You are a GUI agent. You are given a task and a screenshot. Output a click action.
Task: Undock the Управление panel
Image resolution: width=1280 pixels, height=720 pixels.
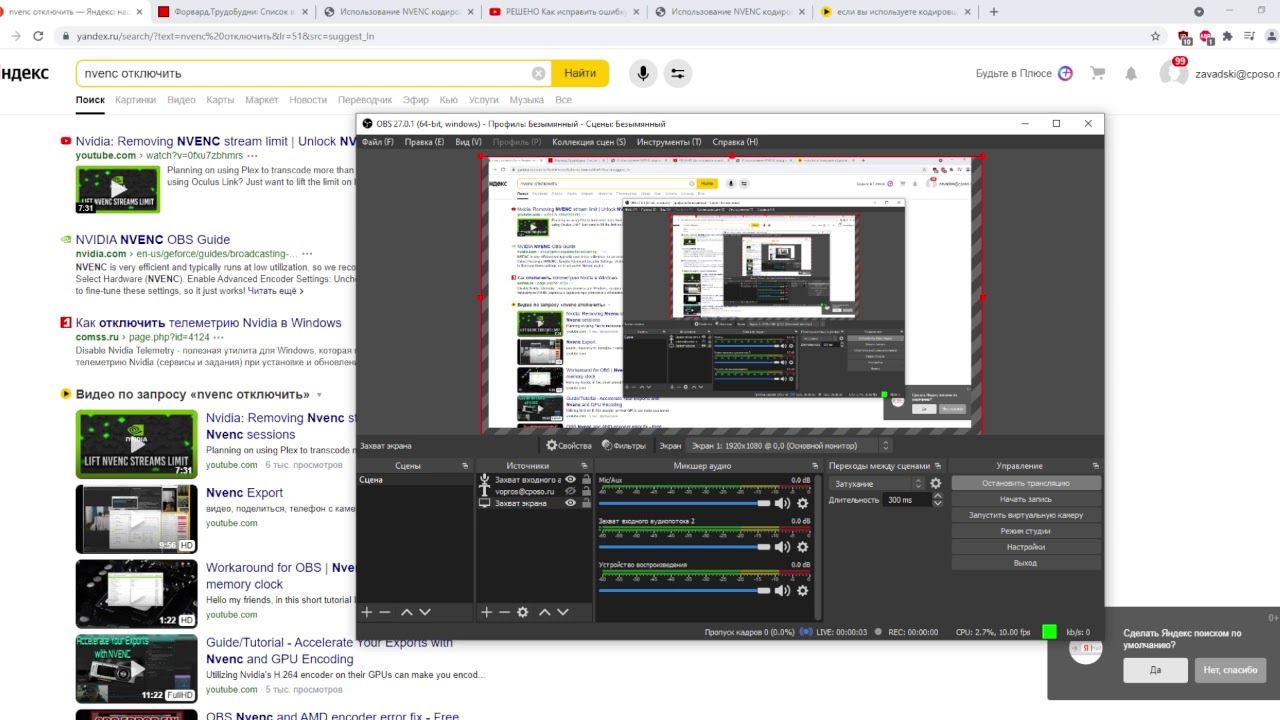tap(1094, 466)
